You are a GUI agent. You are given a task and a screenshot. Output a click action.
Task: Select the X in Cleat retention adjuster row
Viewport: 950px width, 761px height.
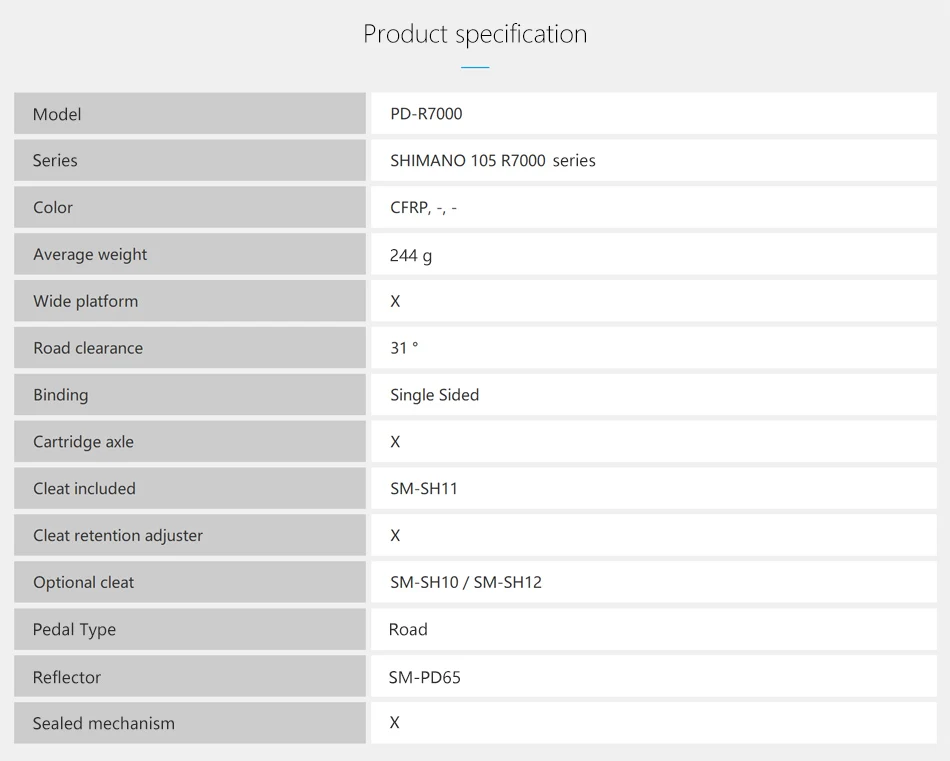click(395, 536)
